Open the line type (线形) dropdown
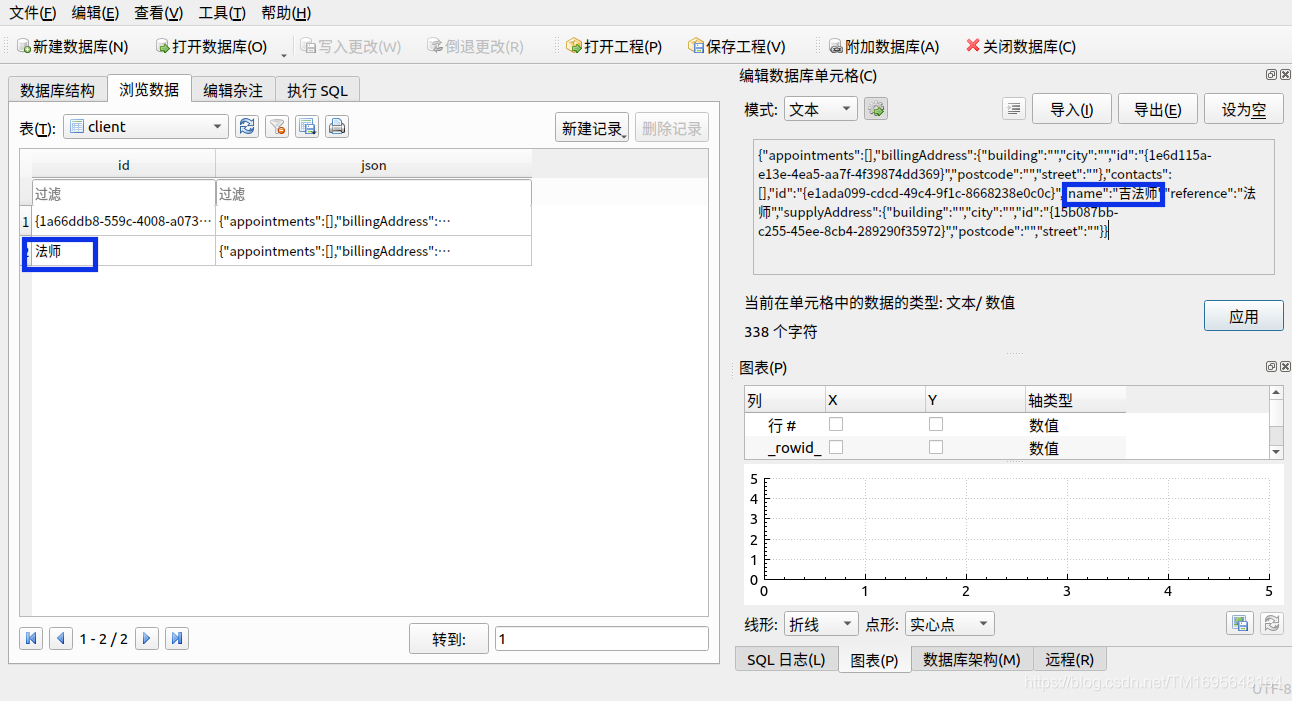 pos(820,624)
